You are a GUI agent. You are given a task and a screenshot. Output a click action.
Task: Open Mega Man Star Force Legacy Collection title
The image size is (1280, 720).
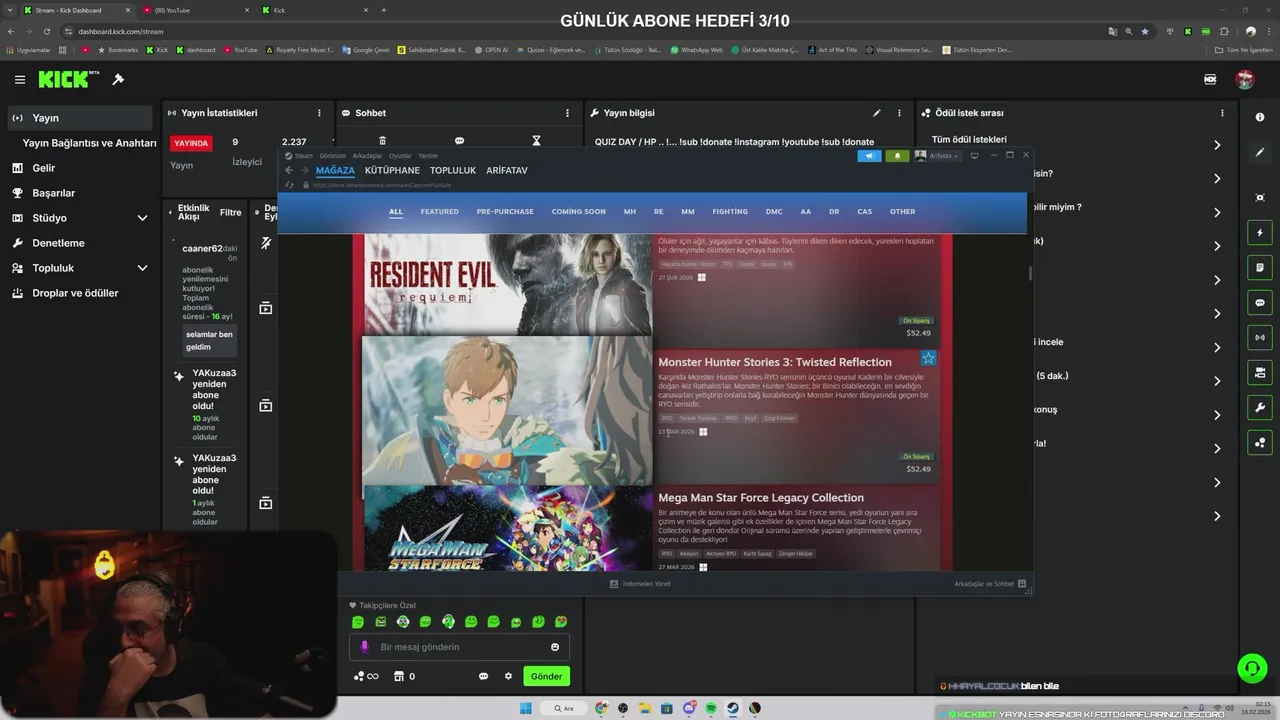(761, 497)
